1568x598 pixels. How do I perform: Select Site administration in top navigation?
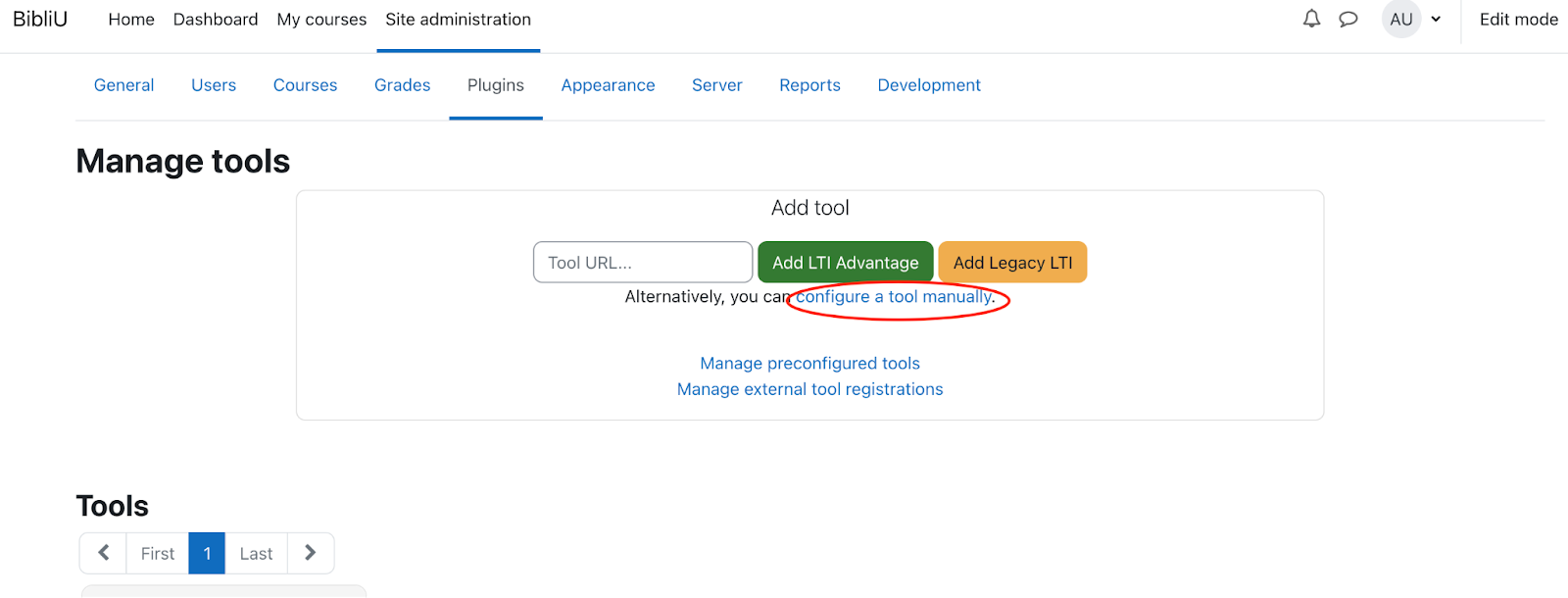458,19
